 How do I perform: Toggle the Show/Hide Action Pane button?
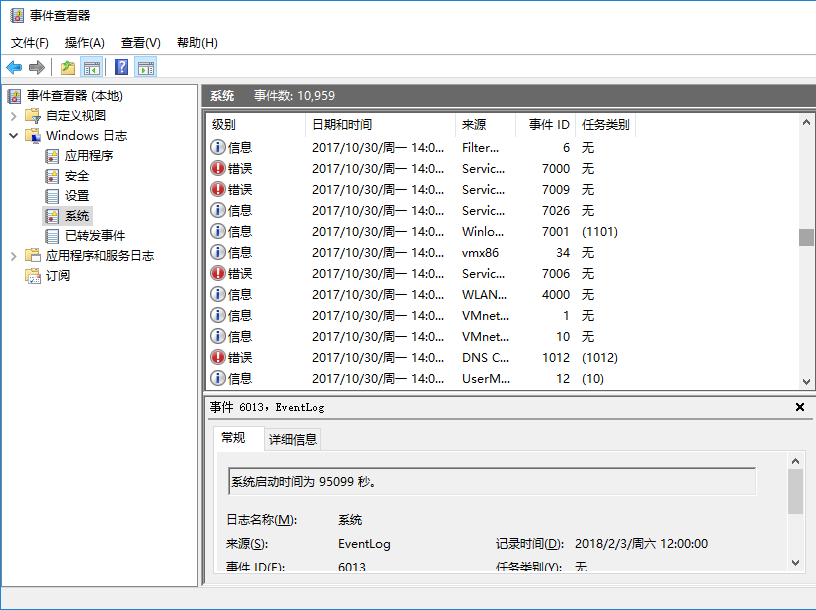pos(146,67)
